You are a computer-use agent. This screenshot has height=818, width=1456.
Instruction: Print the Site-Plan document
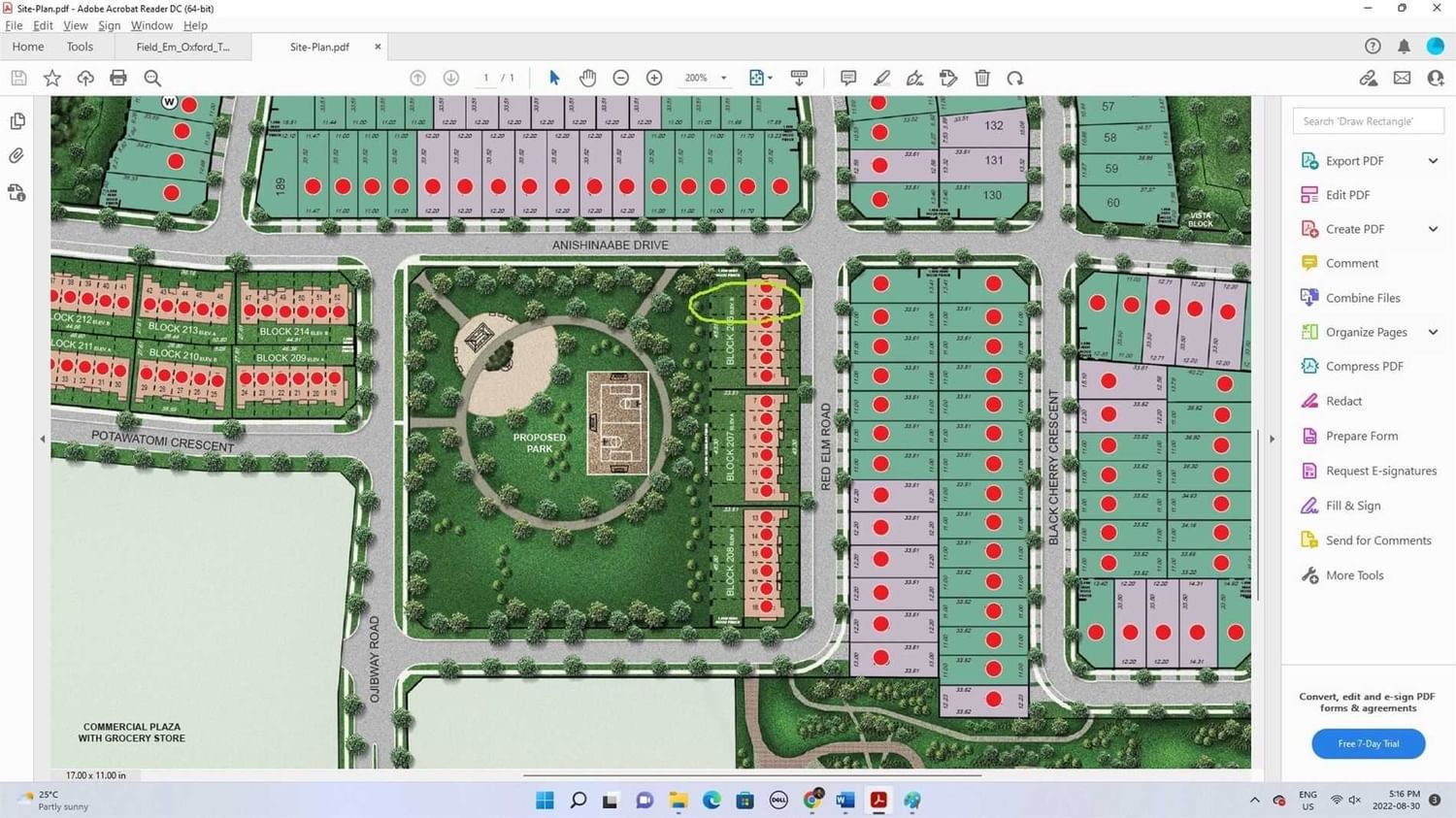point(118,78)
